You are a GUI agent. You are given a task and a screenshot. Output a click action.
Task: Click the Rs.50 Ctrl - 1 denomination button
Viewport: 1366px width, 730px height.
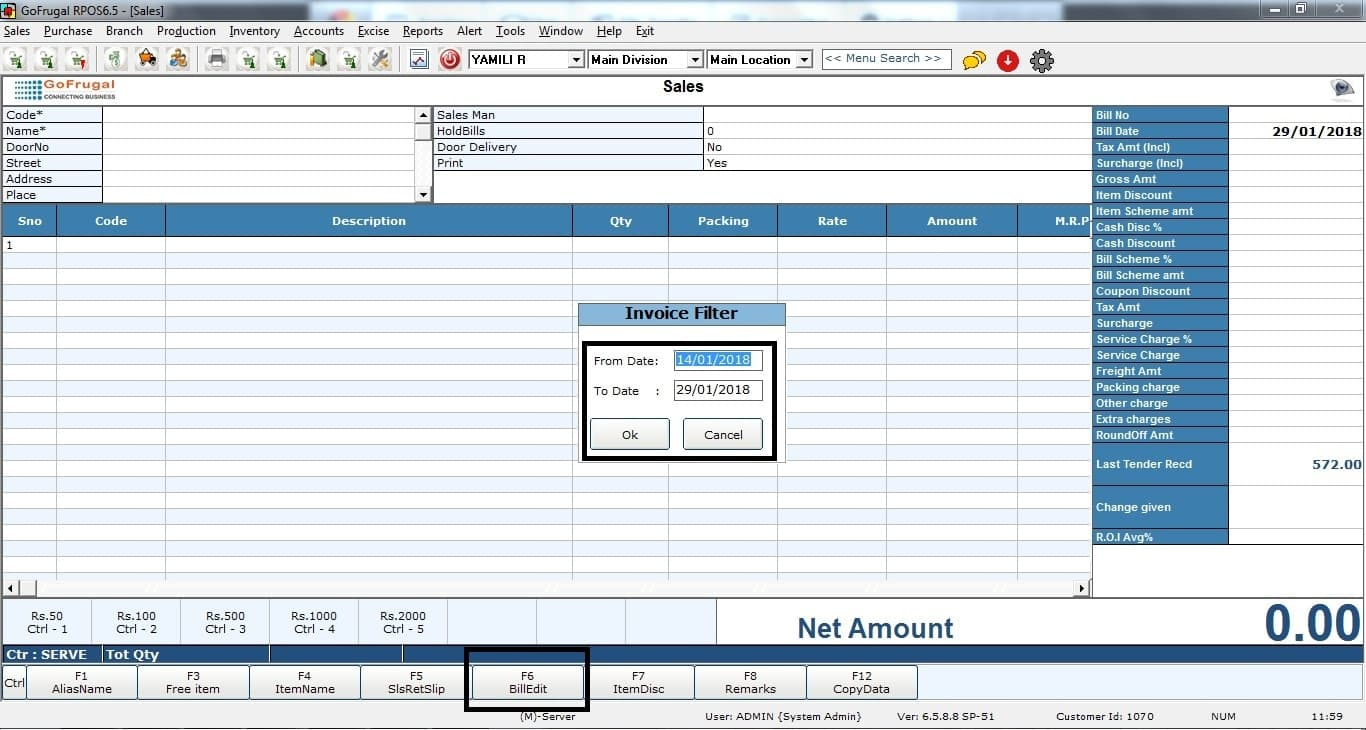click(x=47, y=622)
